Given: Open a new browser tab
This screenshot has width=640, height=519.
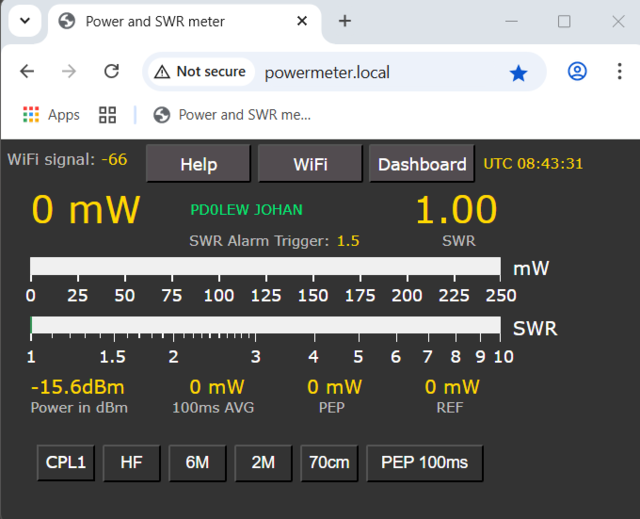Looking at the screenshot, I should point(345,21).
